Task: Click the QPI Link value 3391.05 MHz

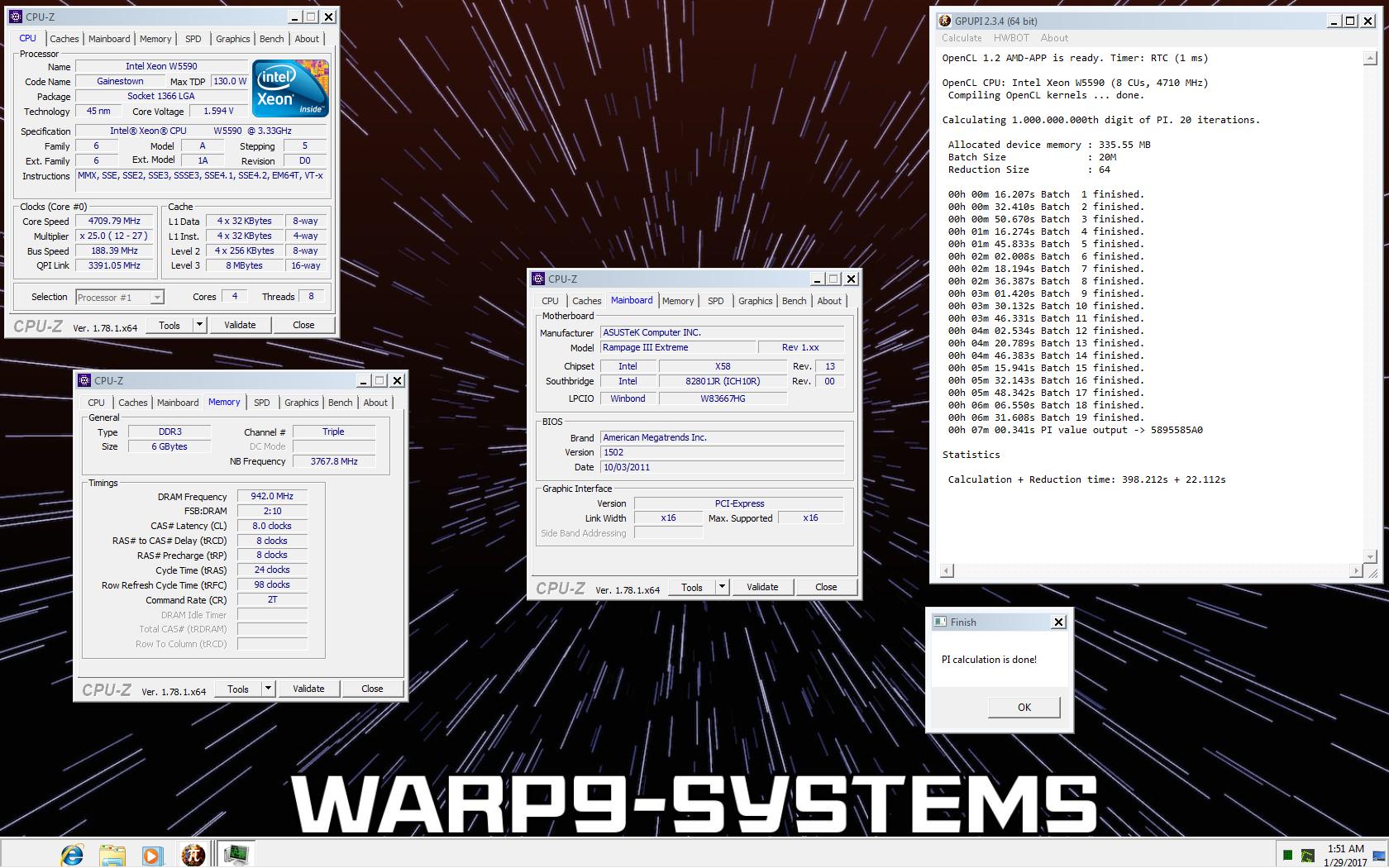Action: [x=114, y=265]
